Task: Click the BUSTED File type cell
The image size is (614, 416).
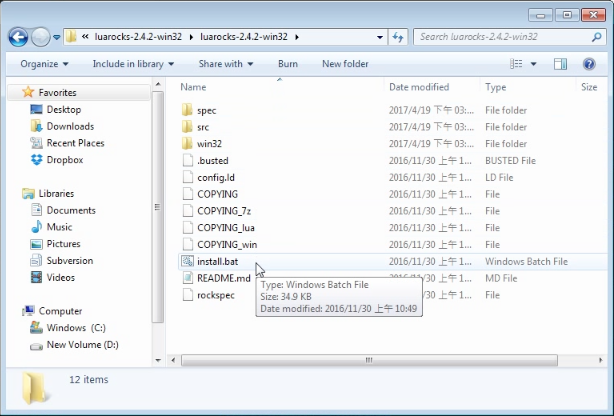Action: [510, 161]
